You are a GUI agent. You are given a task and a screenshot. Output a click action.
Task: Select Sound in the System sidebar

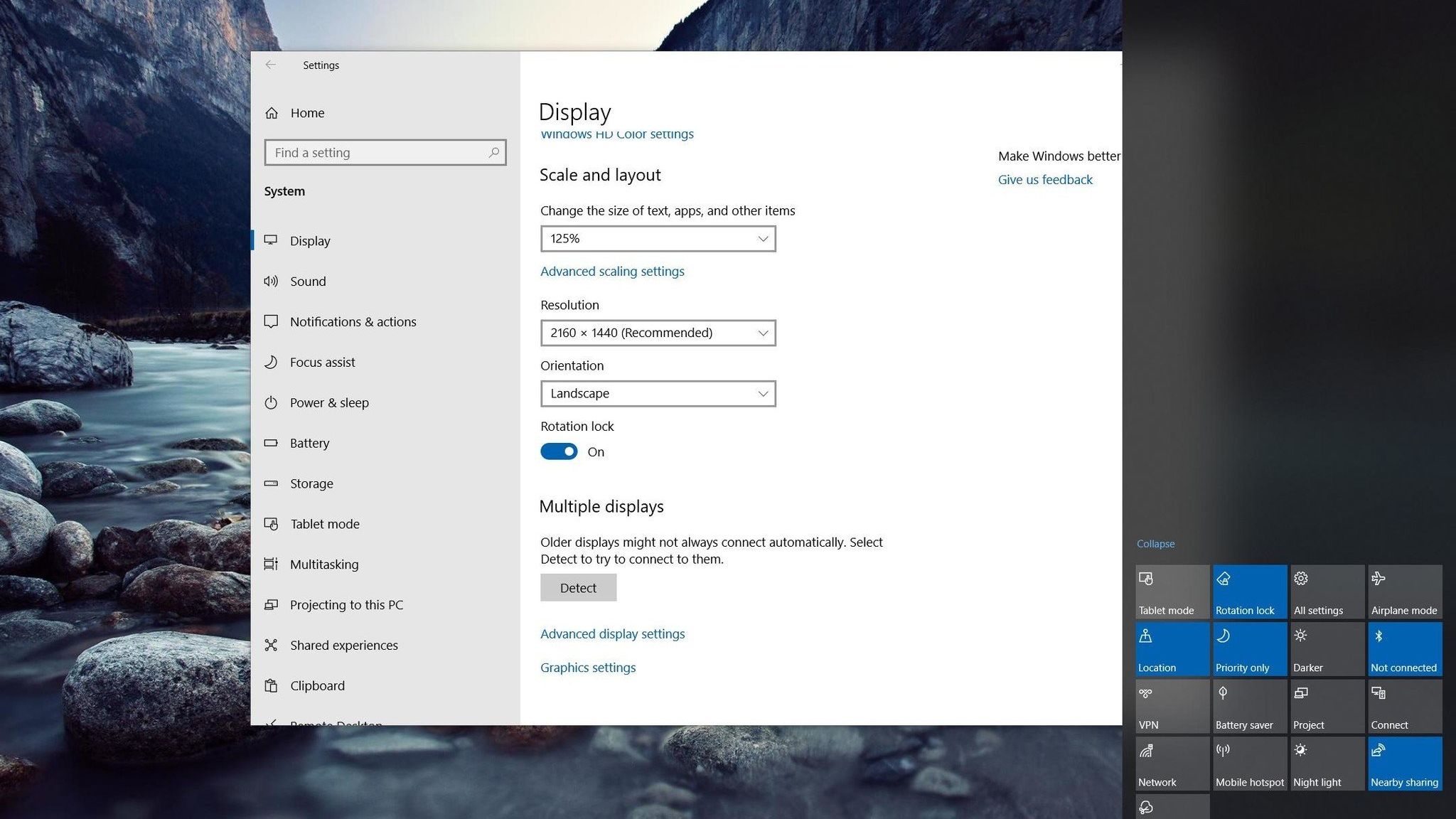click(308, 282)
